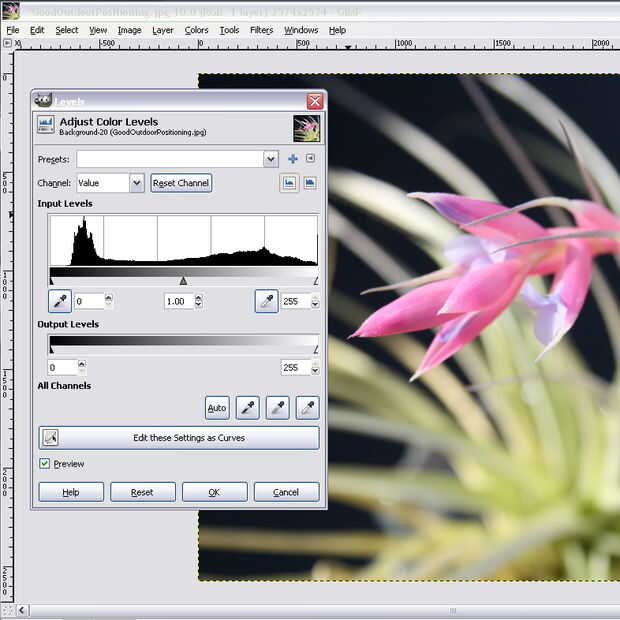The height and width of the screenshot is (620, 620).
Task: Click the Help button in Levels dialog
Action: click(71, 492)
